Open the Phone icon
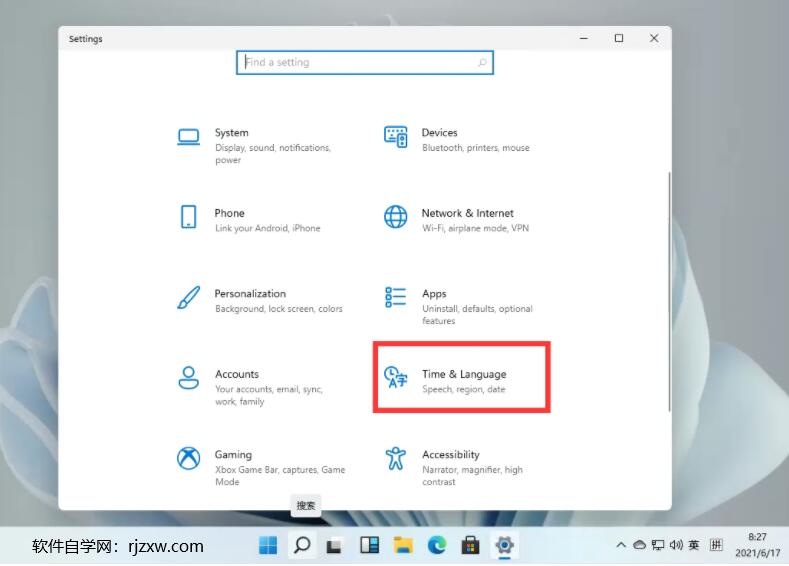The image size is (789, 566). [x=189, y=217]
